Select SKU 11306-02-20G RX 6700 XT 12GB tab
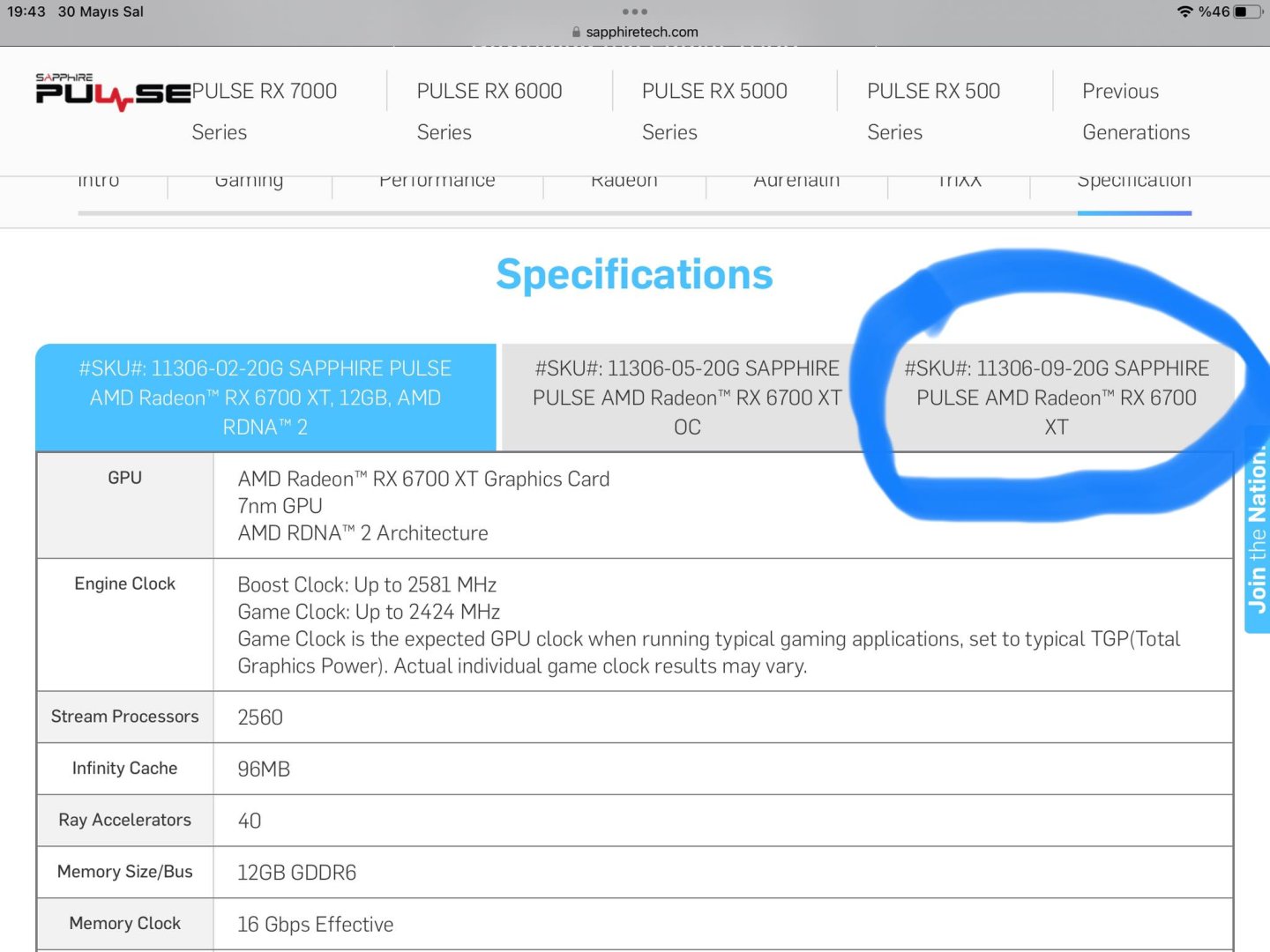The height and width of the screenshot is (952, 1270). click(x=265, y=398)
